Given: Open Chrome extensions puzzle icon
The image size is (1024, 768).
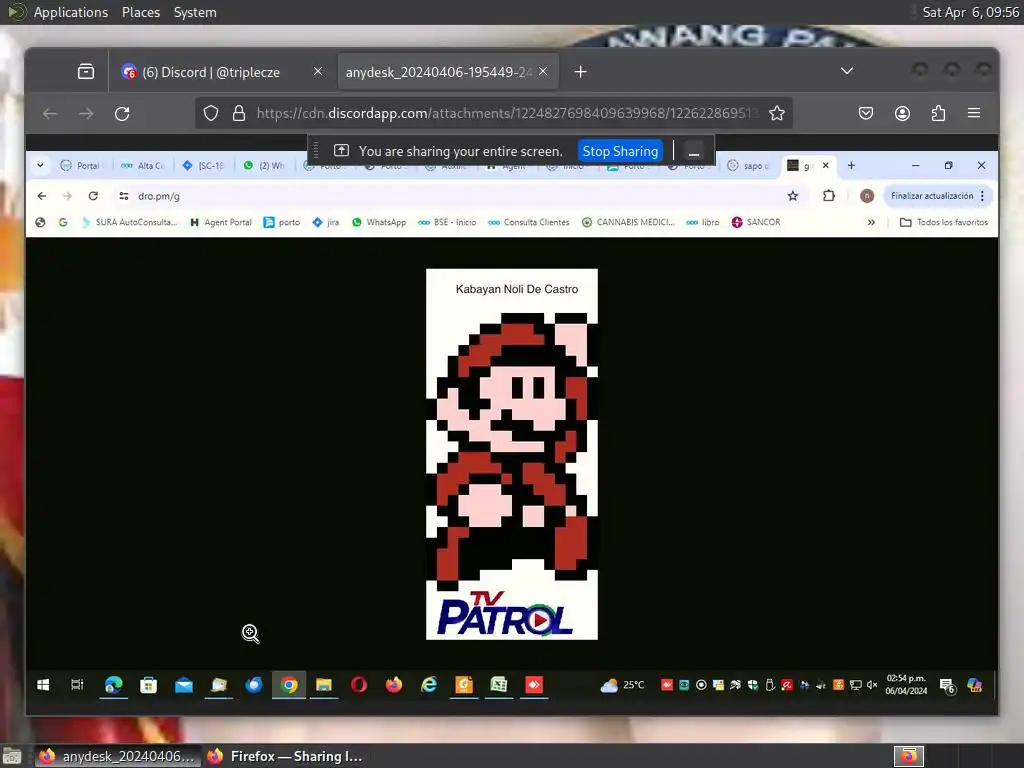Looking at the screenshot, I should point(829,196).
